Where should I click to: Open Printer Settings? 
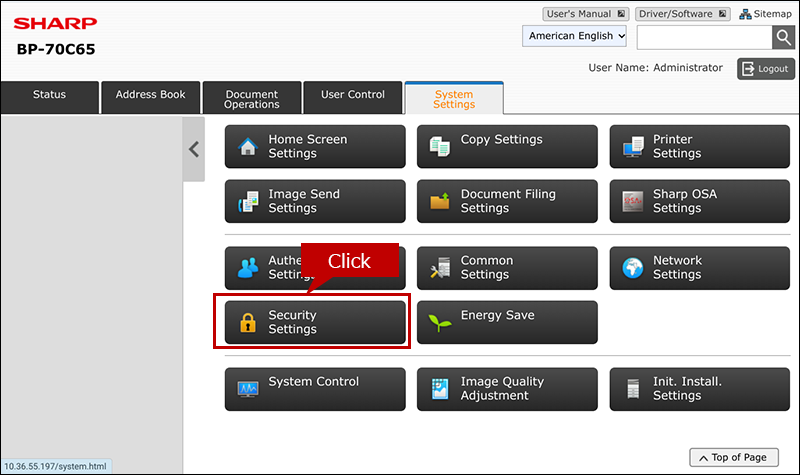(699, 146)
